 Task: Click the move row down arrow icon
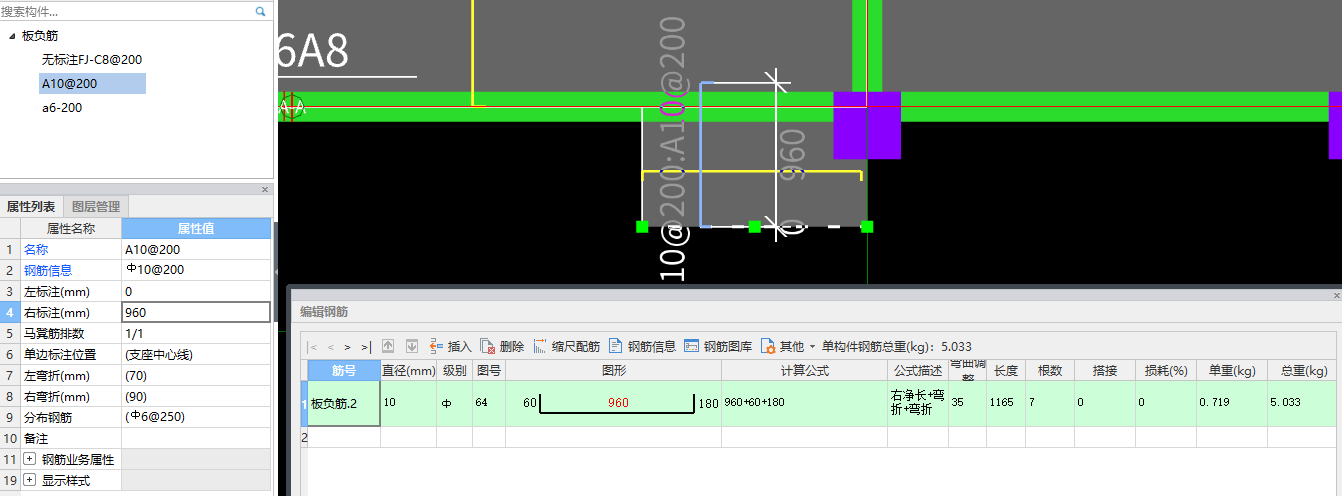pos(411,347)
